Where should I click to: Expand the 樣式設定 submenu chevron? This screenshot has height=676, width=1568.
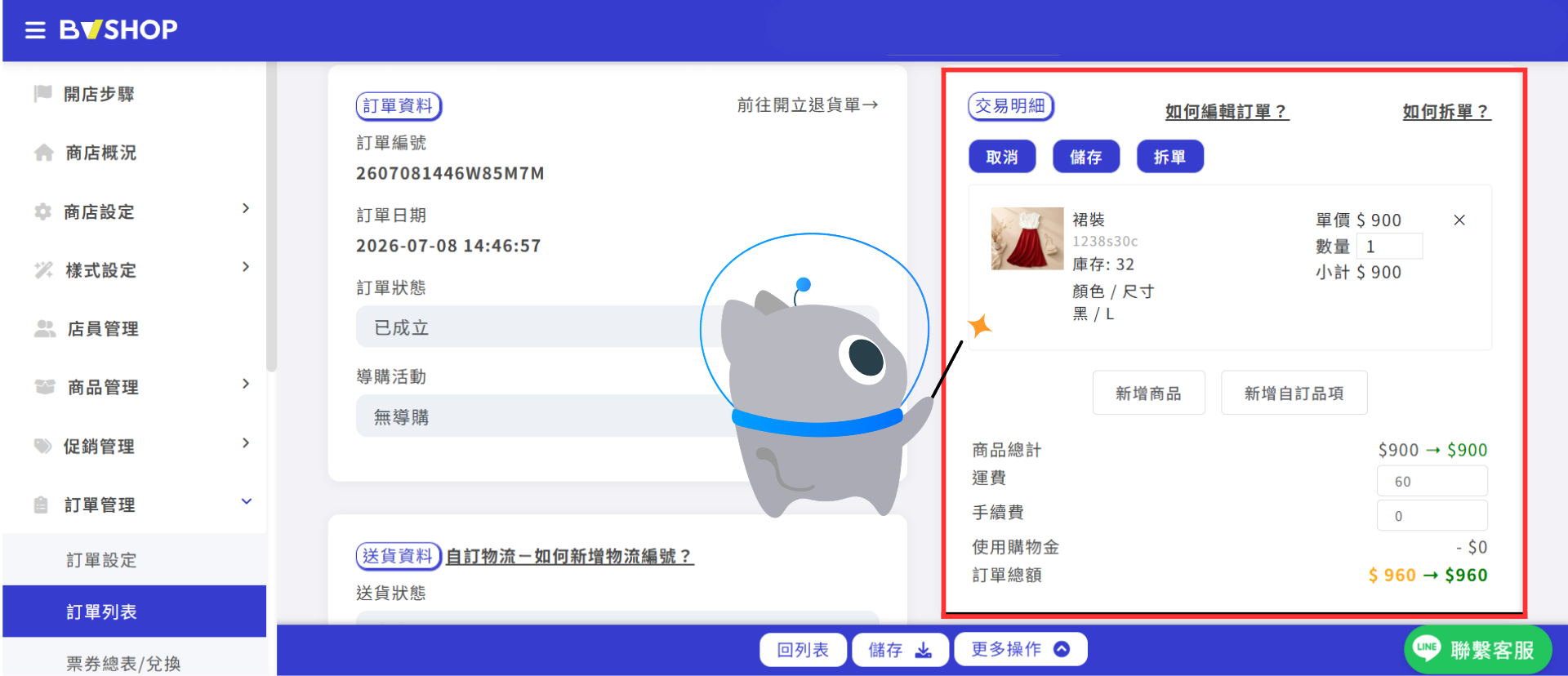(246, 268)
